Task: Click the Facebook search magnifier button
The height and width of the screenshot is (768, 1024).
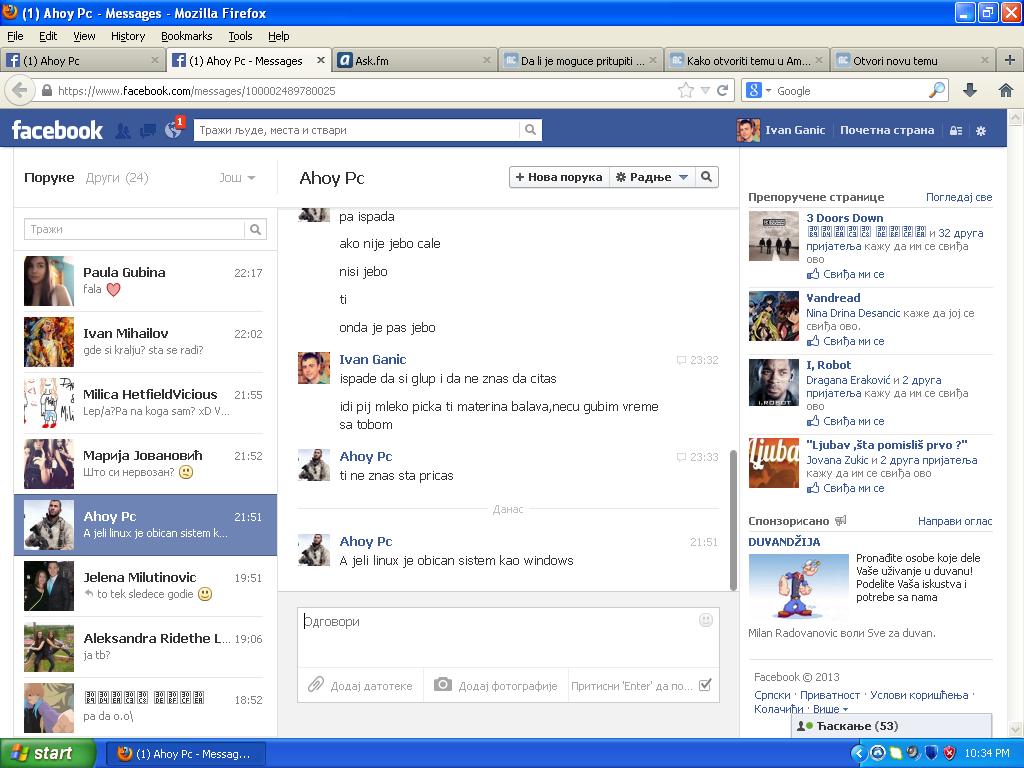Action: point(530,130)
